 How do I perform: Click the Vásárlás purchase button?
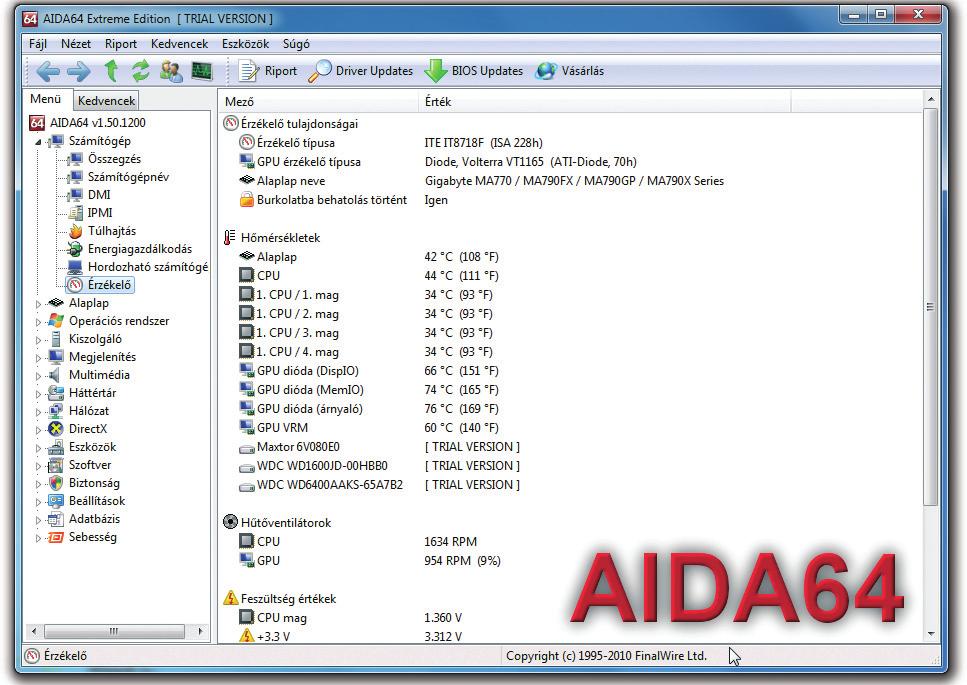click(x=570, y=71)
